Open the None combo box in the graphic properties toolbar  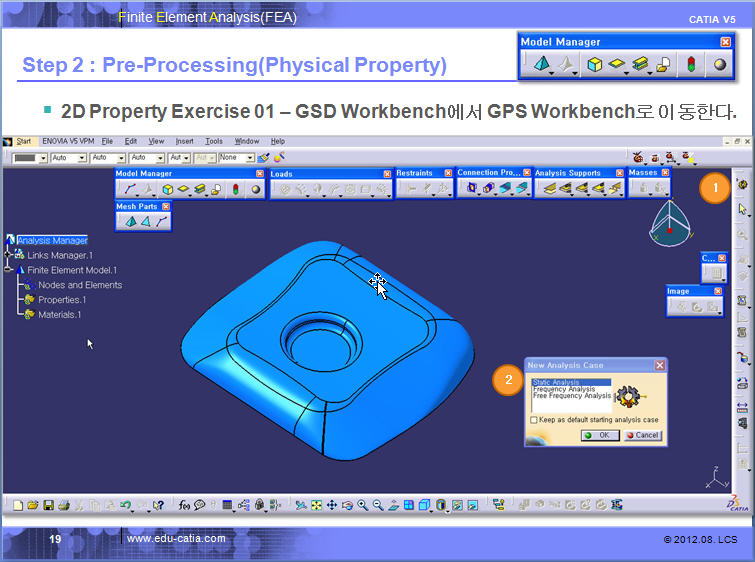[x=236, y=157]
